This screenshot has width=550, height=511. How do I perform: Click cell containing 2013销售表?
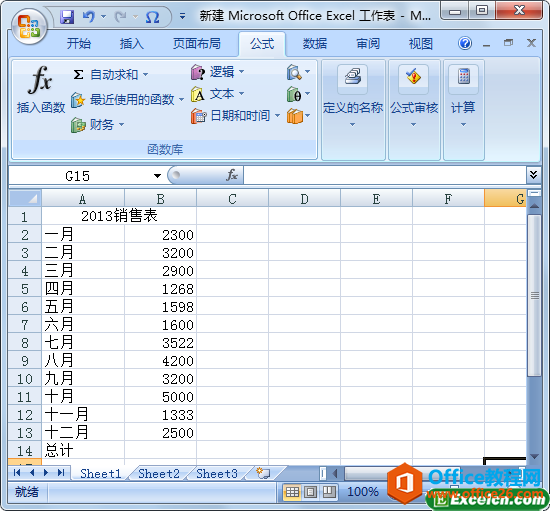(119, 216)
